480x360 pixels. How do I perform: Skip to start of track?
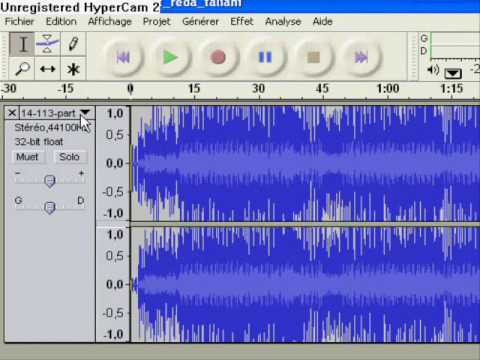(x=123, y=57)
